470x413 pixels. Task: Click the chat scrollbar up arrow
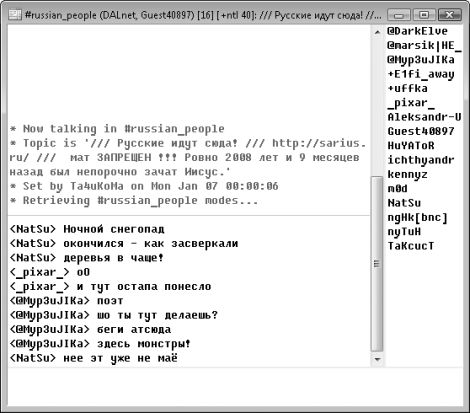coord(377,32)
